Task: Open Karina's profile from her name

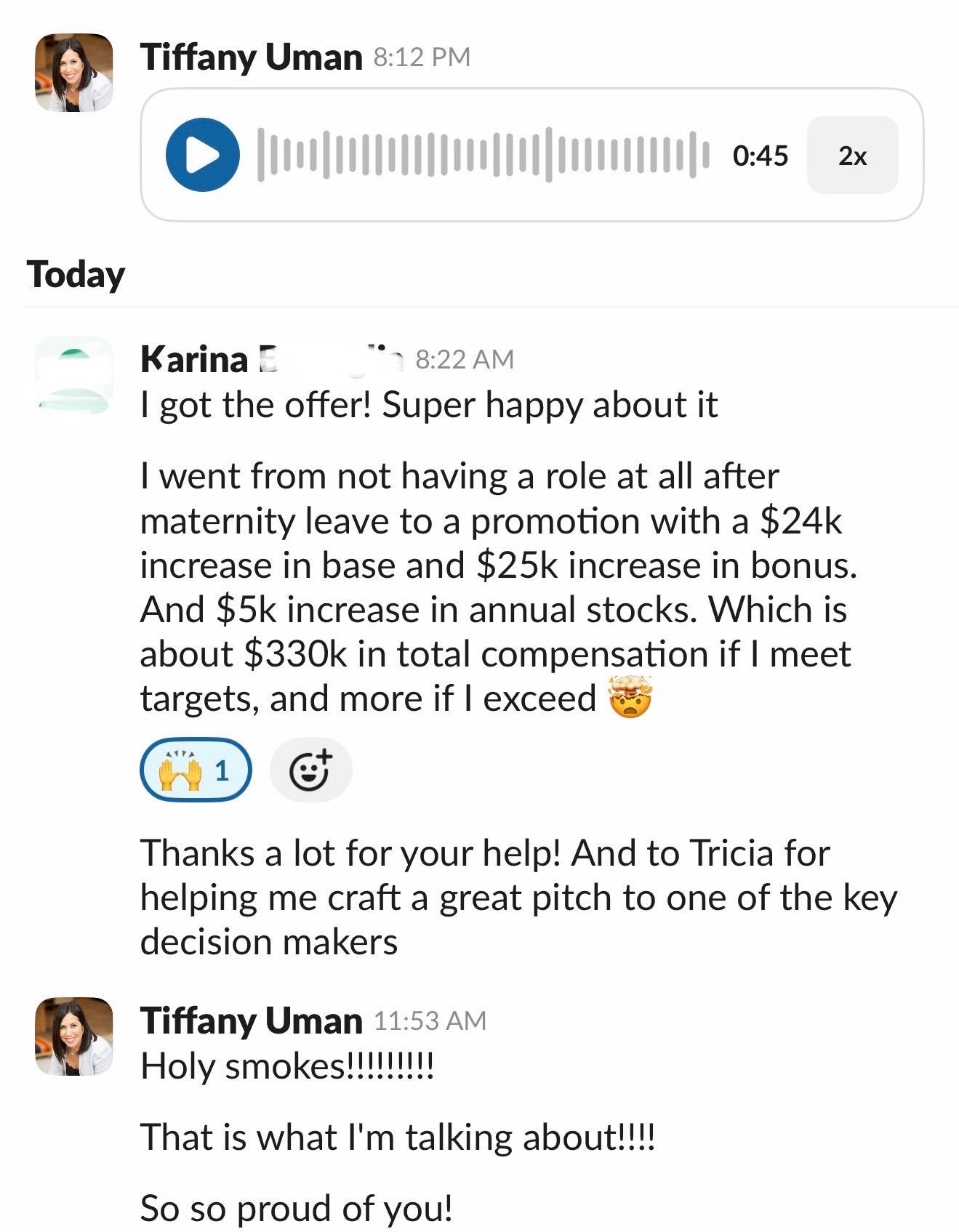Action: [194, 359]
